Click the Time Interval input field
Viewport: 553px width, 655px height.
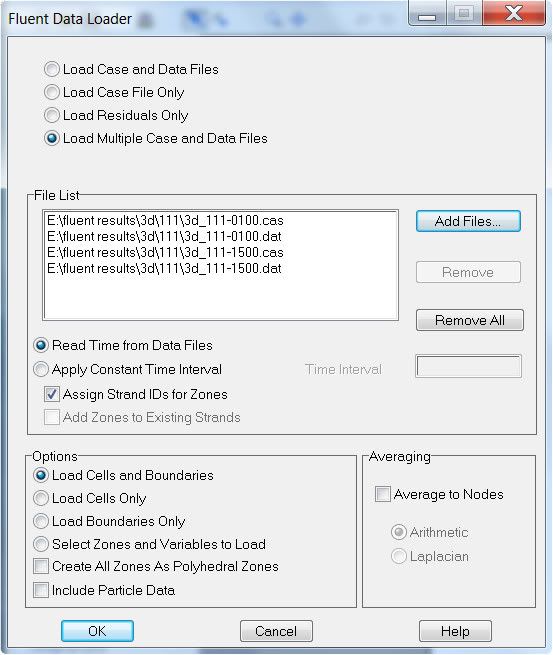pos(469,366)
